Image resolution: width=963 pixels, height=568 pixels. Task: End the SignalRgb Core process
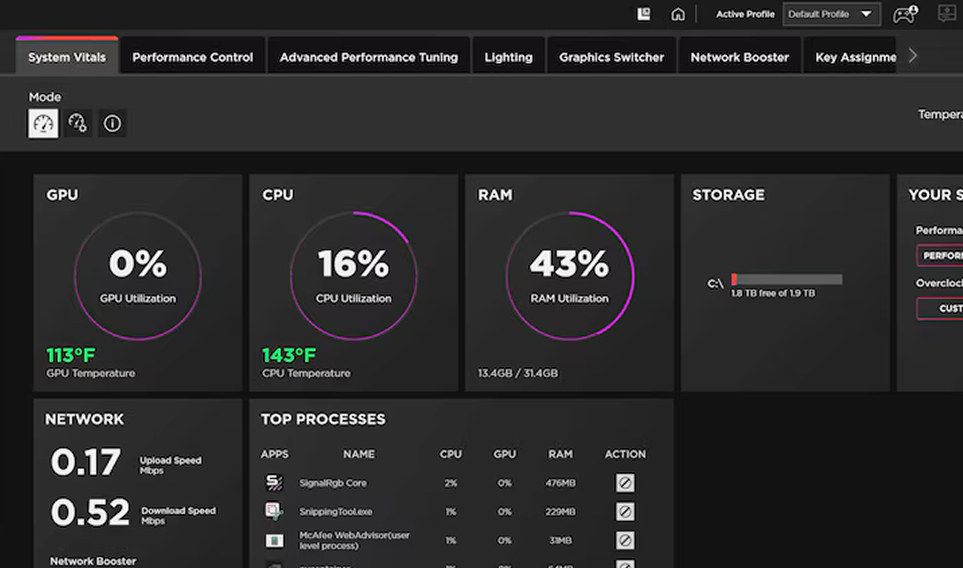coord(625,483)
